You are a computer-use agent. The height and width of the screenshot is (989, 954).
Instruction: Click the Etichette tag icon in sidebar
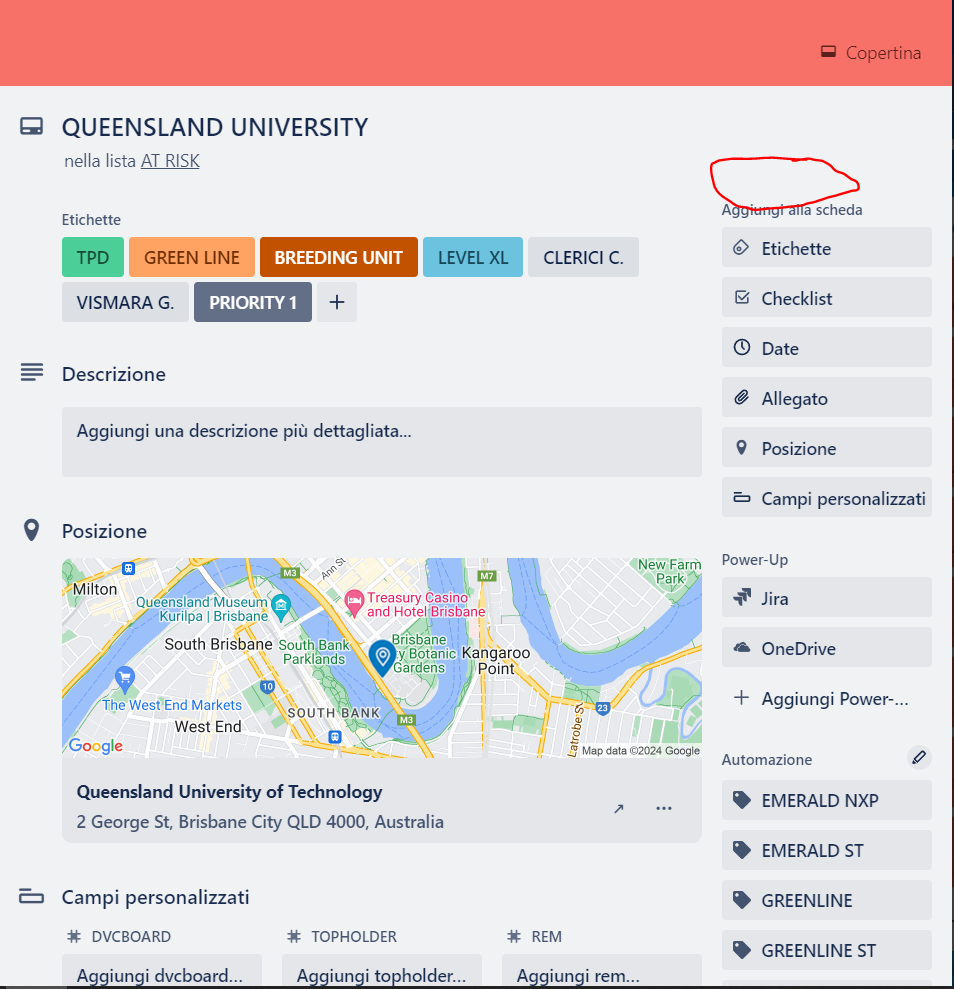pos(742,247)
